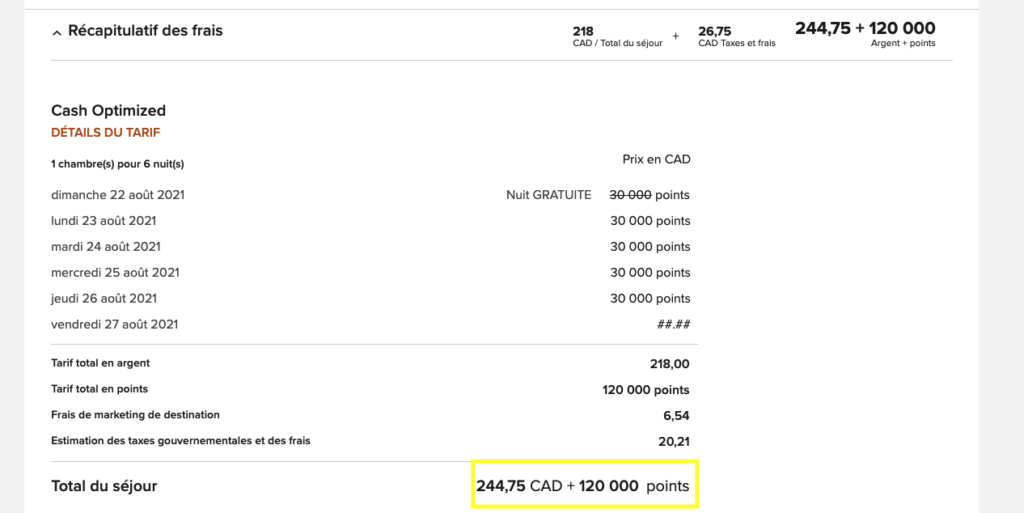Viewport: 1024px width, 513px height.
Task: Select the lundi 23 août 2021 date
Action: (103, 221)
